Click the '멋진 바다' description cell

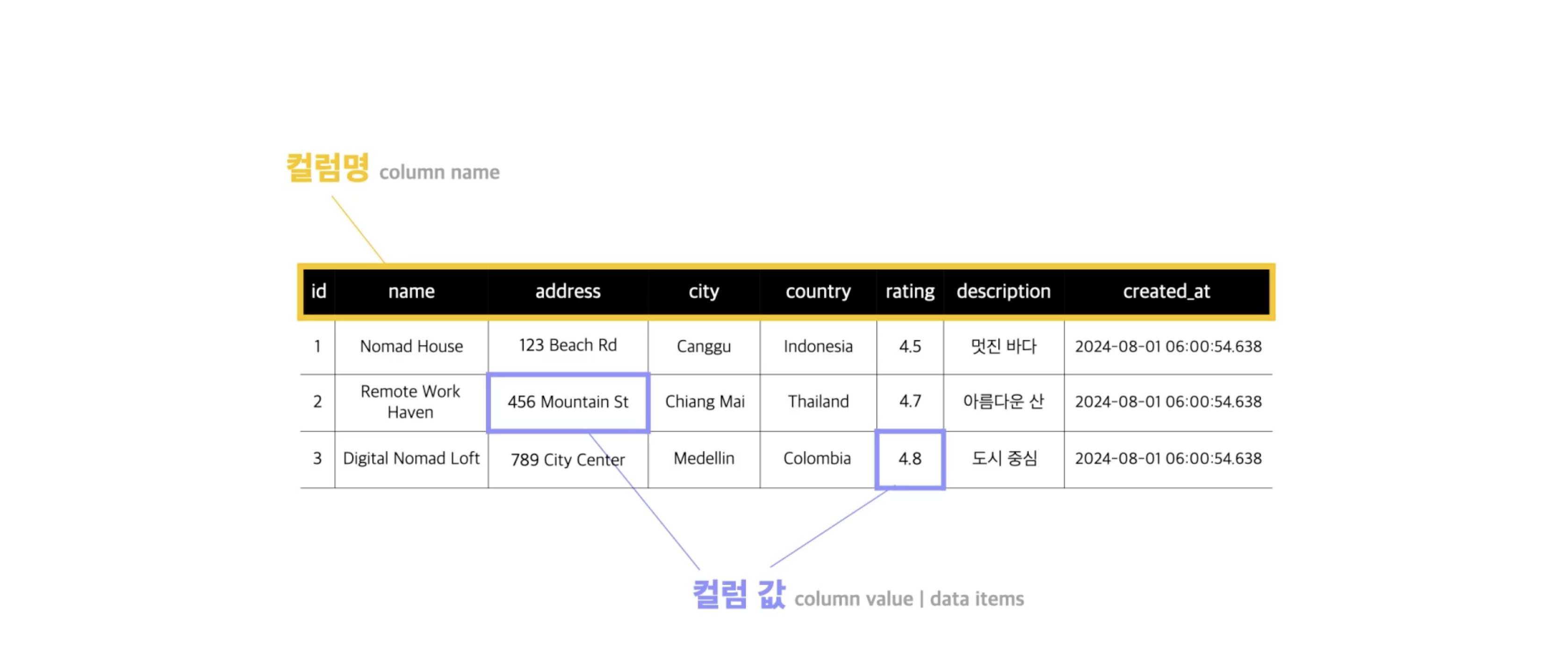pos(1004,346)
